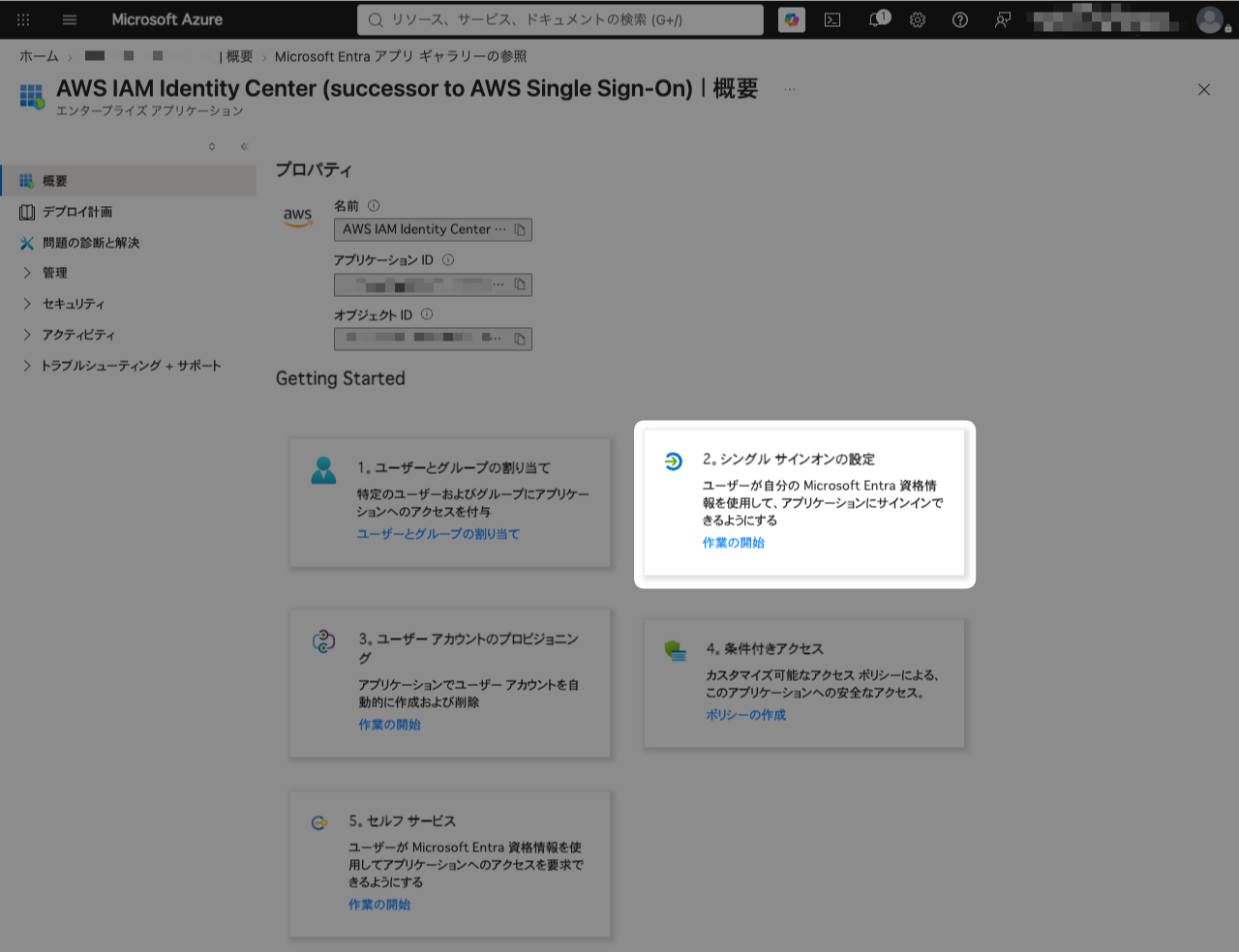The height and width of the screenshot is (952, 1239).
Task: Click the 問題の診断と解決 wrench icon
Action: pos(27,243)
